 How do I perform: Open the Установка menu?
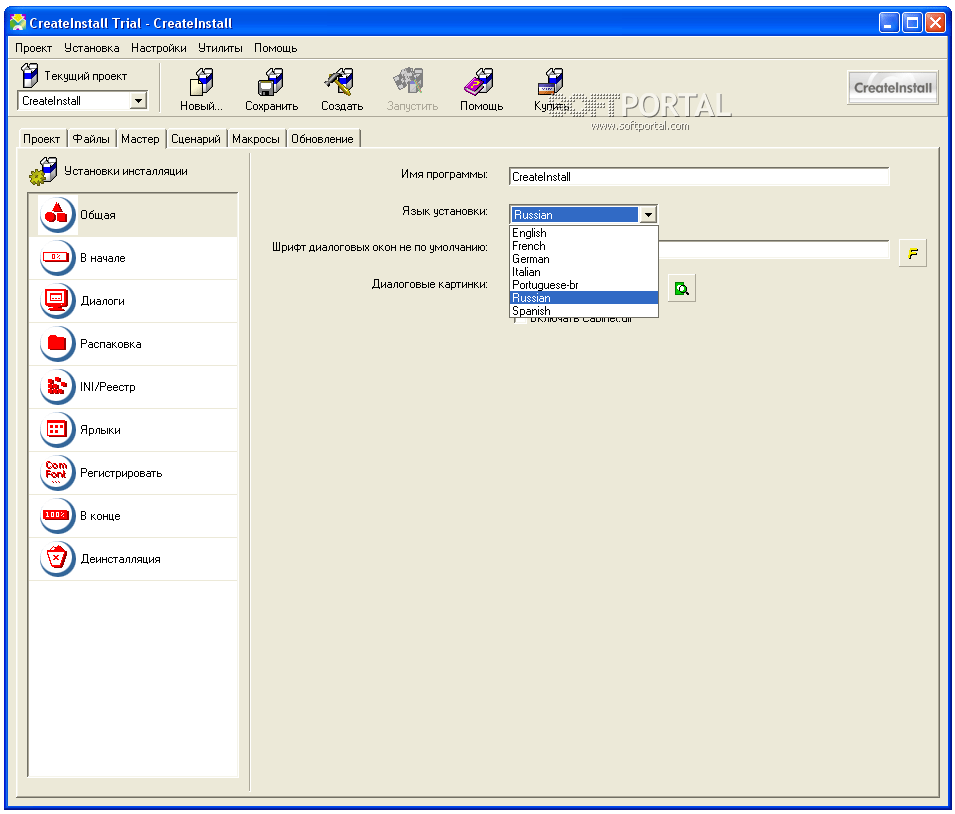(91, 48)
